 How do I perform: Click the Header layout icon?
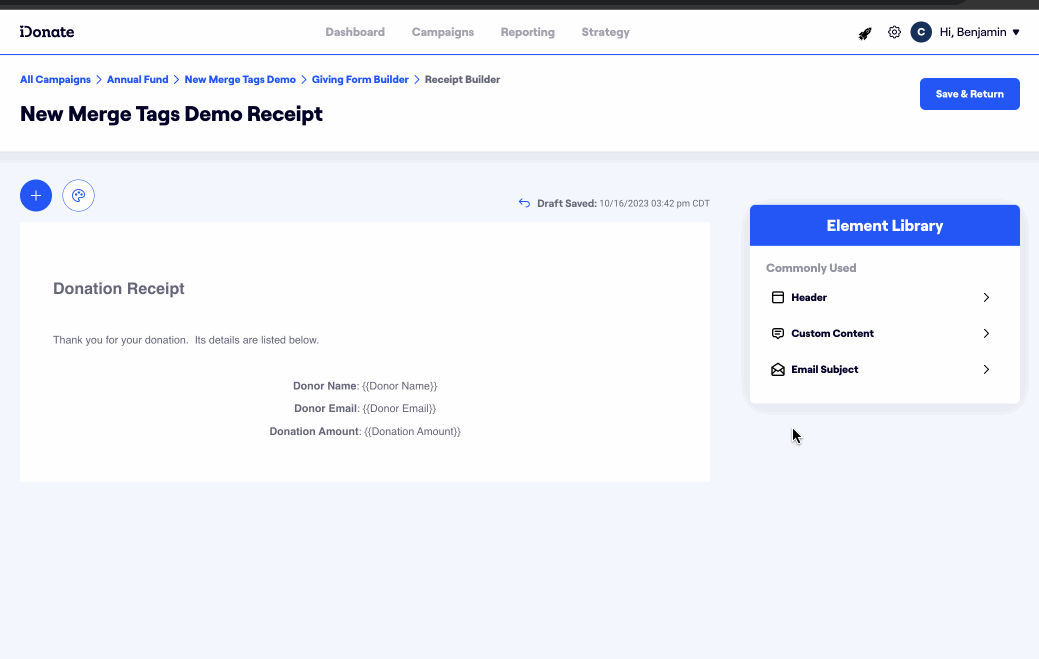[x=778, y=298]
